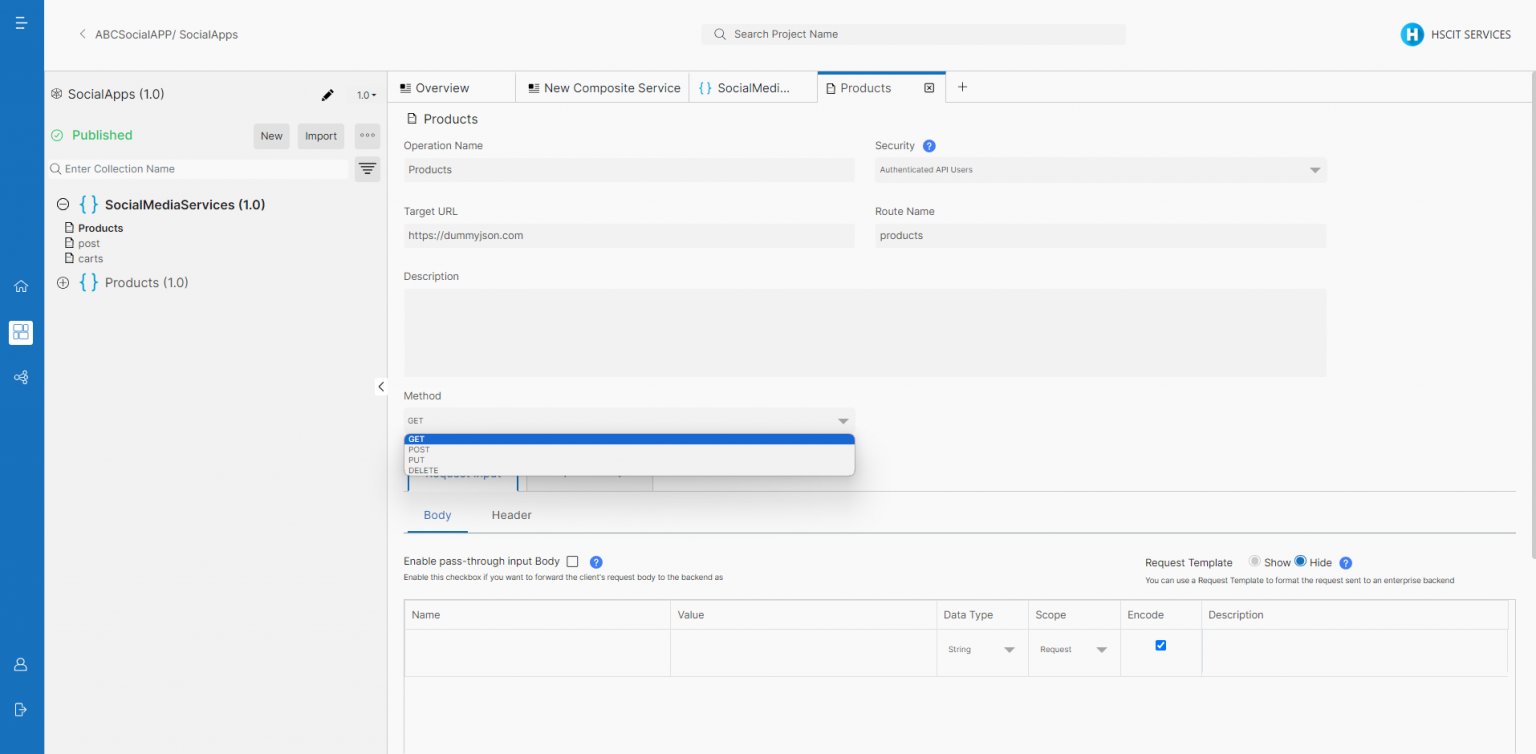This screenshot has width=1536, height=754.
Task: Go to home via sidebar icon
Action: point(21,286)
